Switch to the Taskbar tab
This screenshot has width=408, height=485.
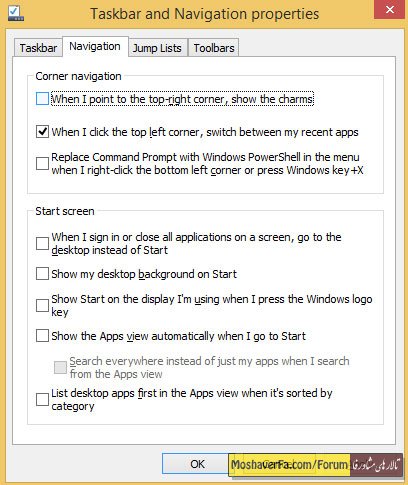click(38, 48)
